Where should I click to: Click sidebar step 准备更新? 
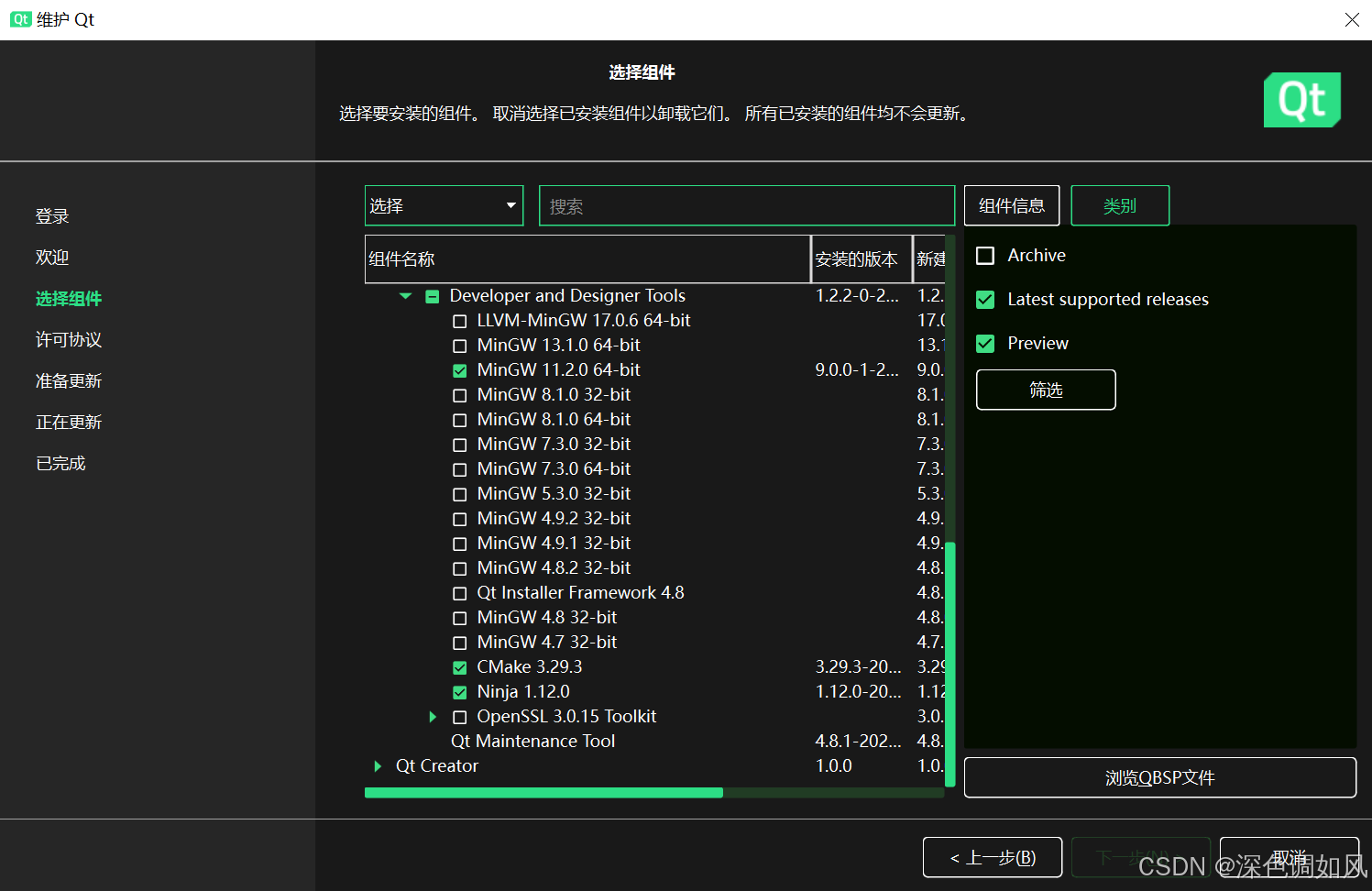(x=69, y=381)
